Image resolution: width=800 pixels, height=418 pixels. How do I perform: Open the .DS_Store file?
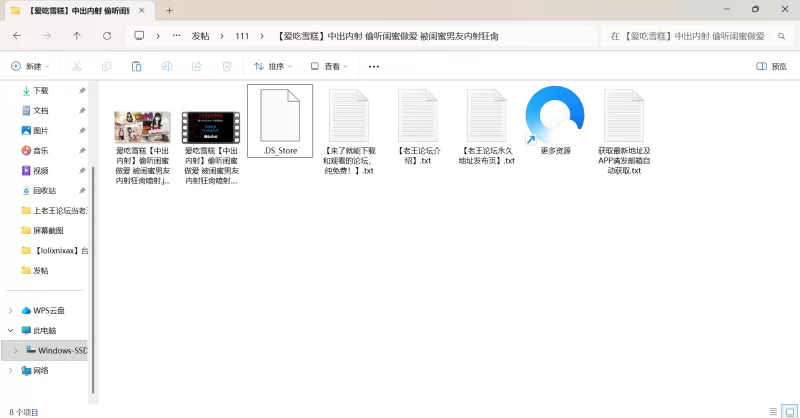(280, 120)
